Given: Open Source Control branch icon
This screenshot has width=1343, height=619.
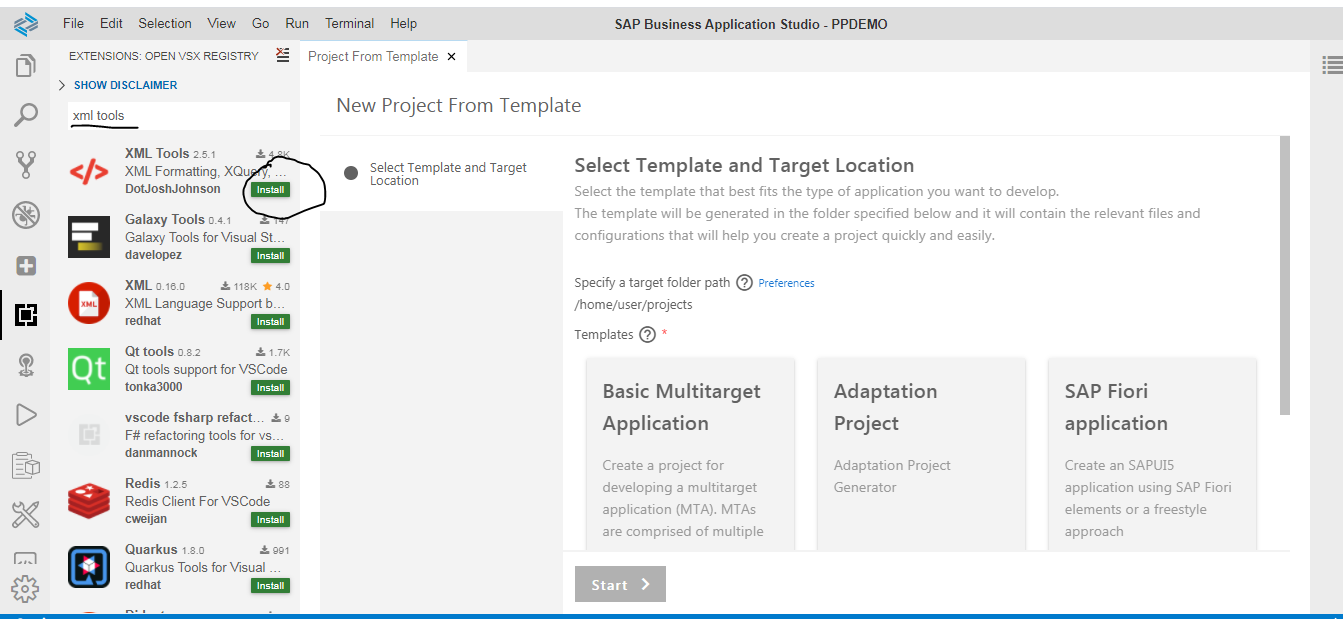Looking at the screenshot, I should [26, 165].
